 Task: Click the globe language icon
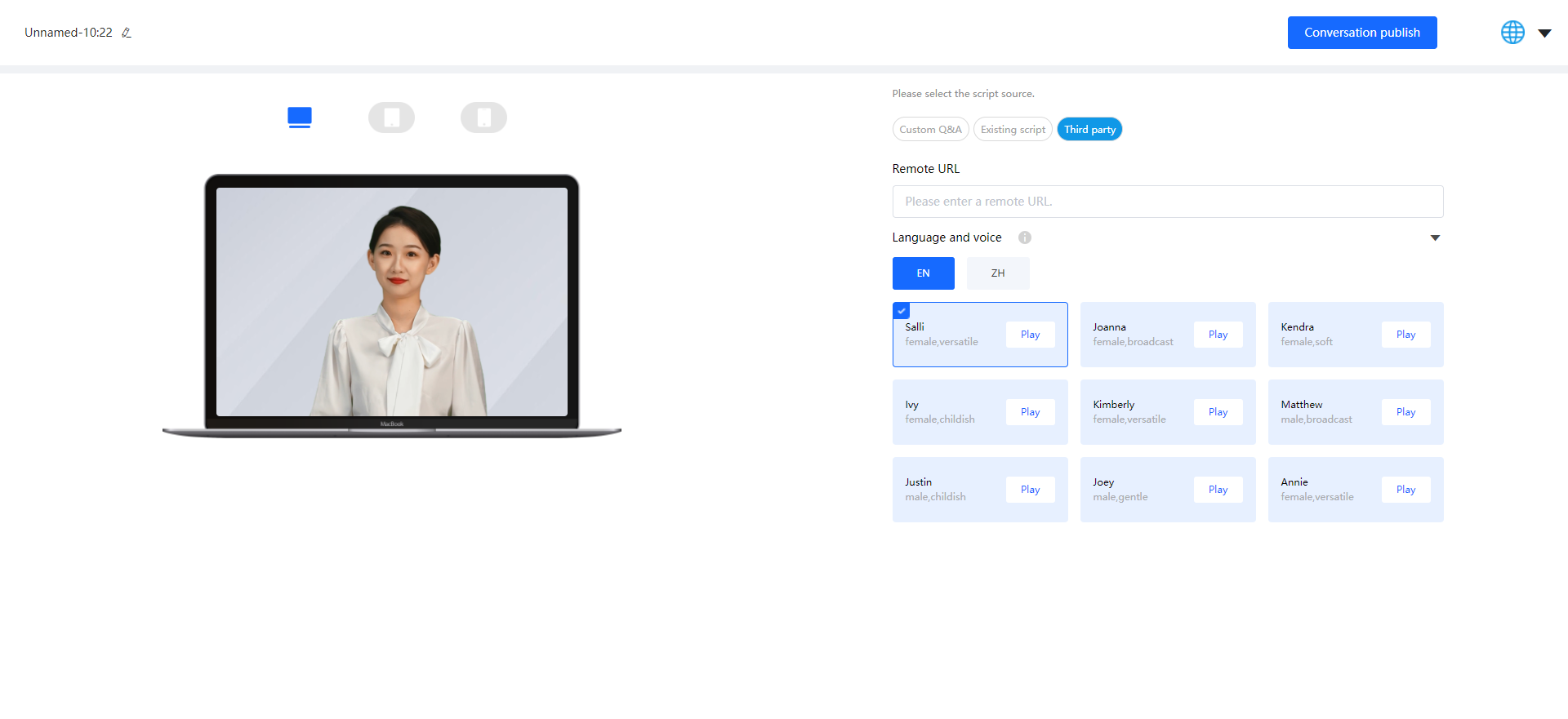1512,33
